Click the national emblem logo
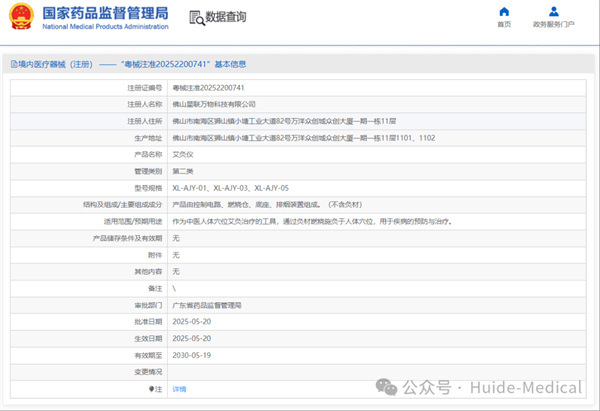This screenshot has height=411, width=600. pyautogui.click(x=21, y=16)
